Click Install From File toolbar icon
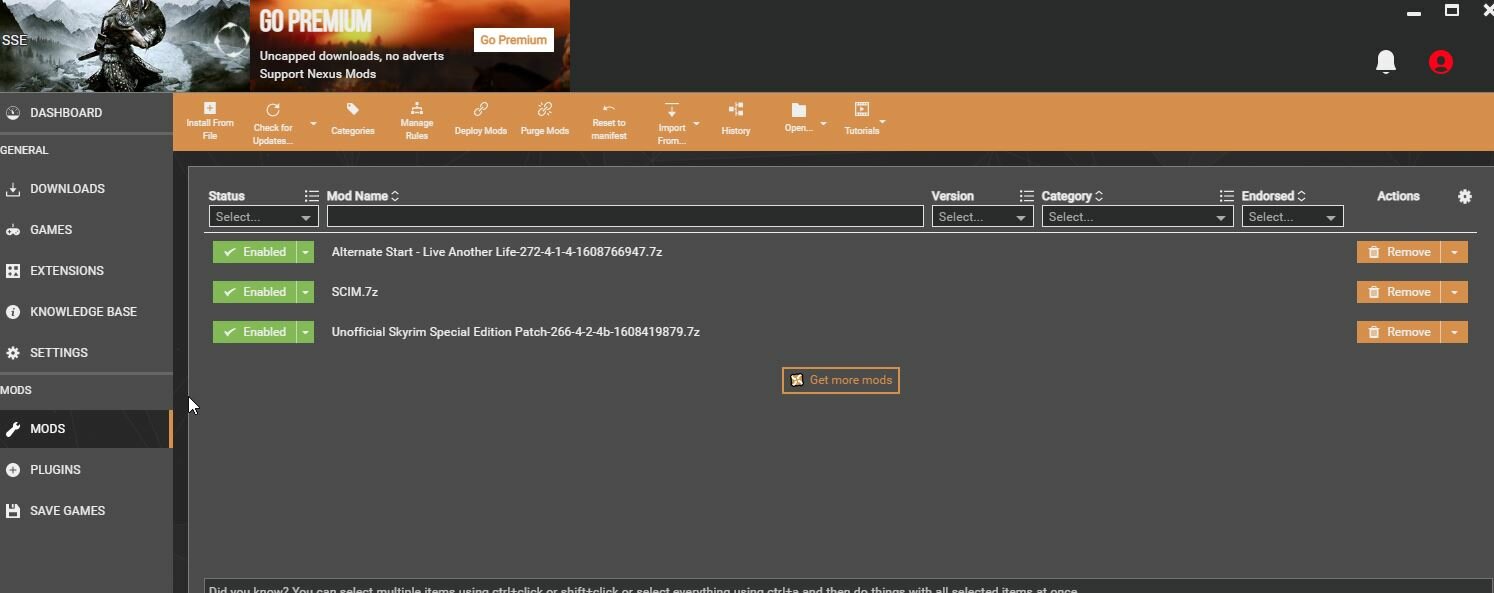 click(x=210, y=122)
